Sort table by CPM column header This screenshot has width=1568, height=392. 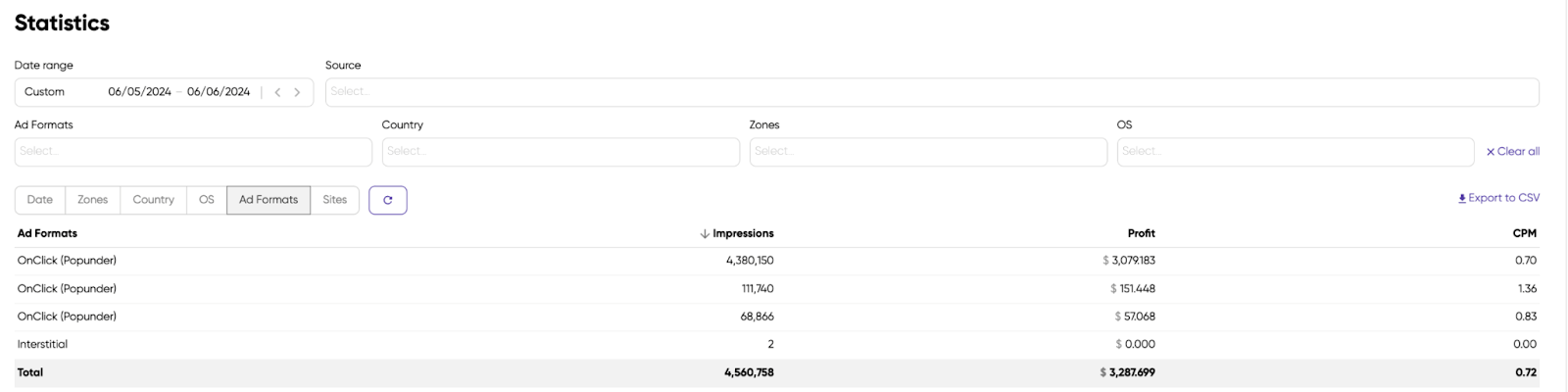(1524, 234)
